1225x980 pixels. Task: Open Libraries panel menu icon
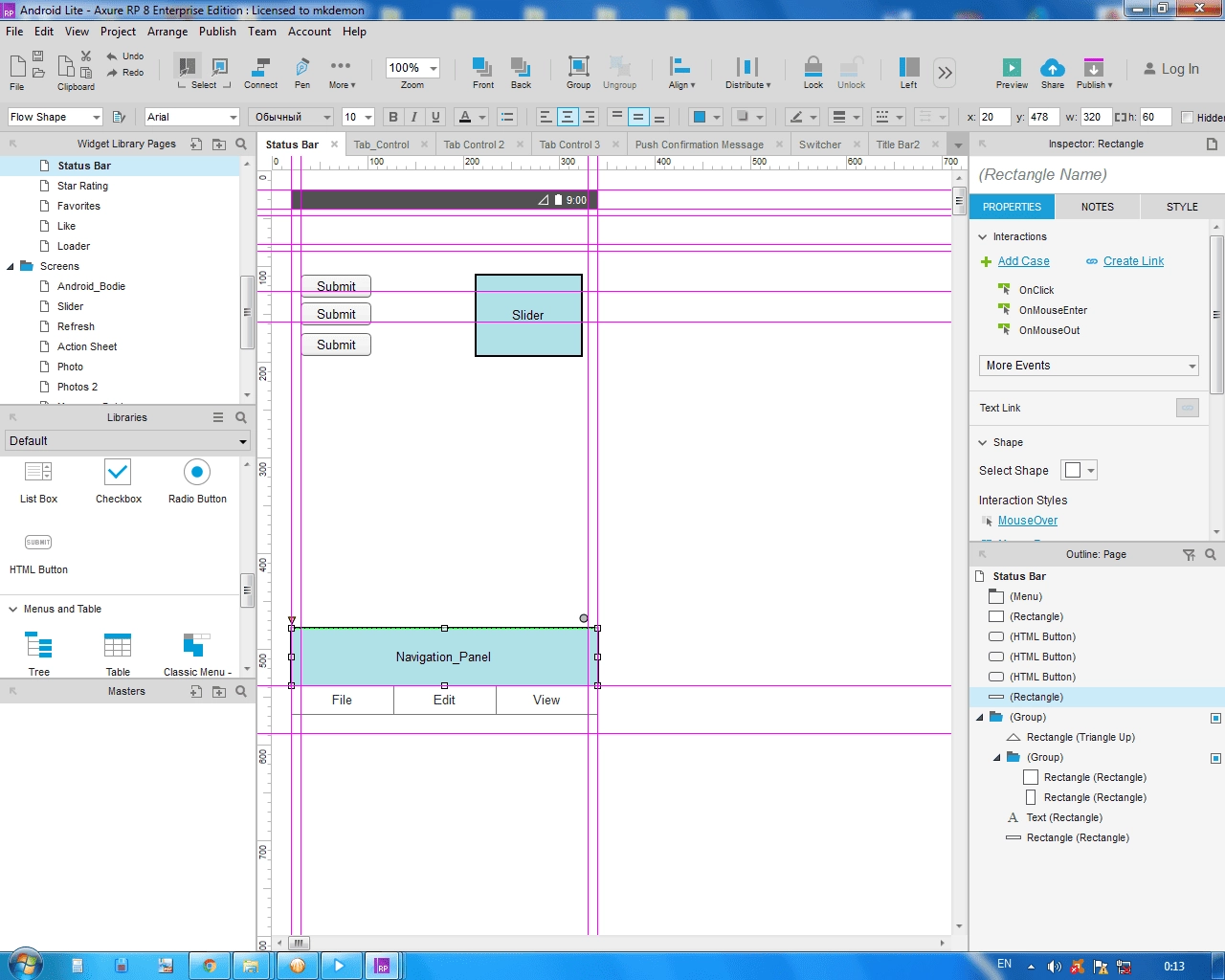pyautogui.click(x=218, y=417)
